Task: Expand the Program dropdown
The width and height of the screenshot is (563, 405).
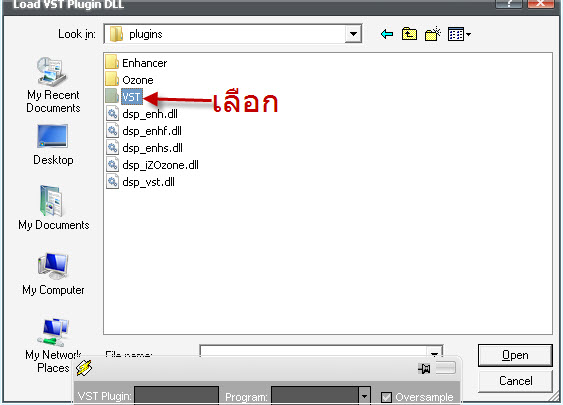Action: pyautogui.click(x=364, y=396)
